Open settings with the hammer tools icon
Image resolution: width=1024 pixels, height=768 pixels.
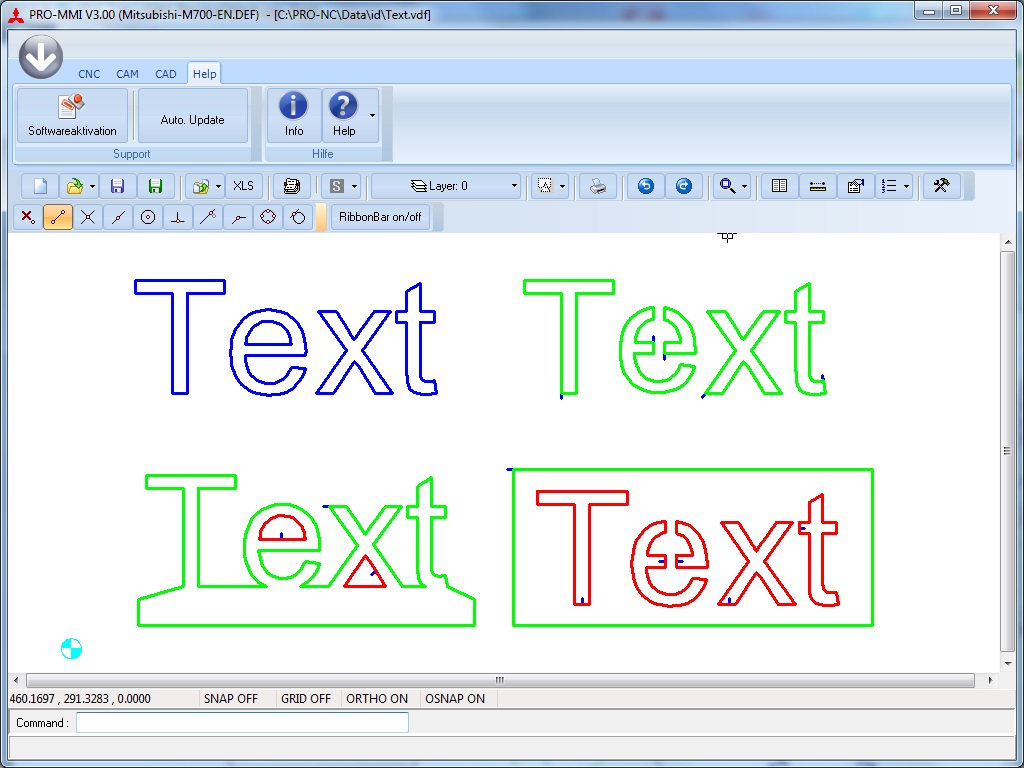[x=941, y=186]
